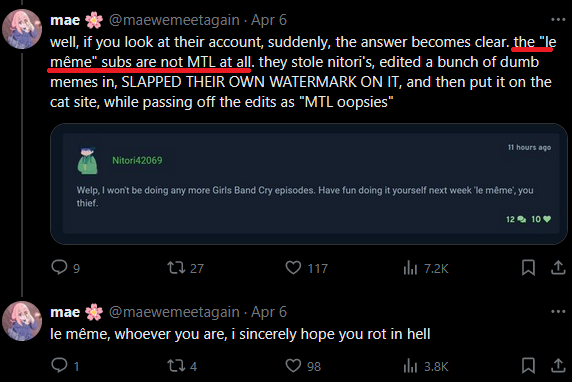The width and height of the screenshot is (572, 382).
Task: Open the Apr 6 timestamp of second tweet
Action: 269,312
